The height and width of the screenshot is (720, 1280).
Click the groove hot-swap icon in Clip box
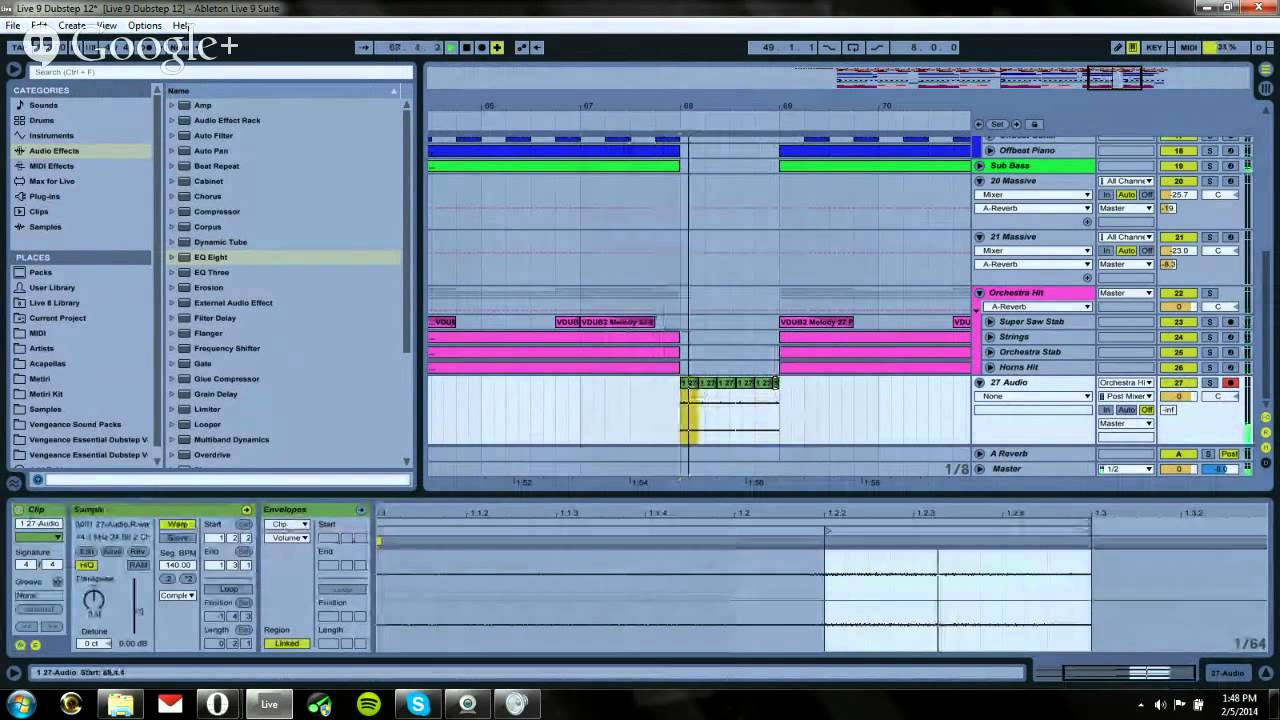click(57, 581)
